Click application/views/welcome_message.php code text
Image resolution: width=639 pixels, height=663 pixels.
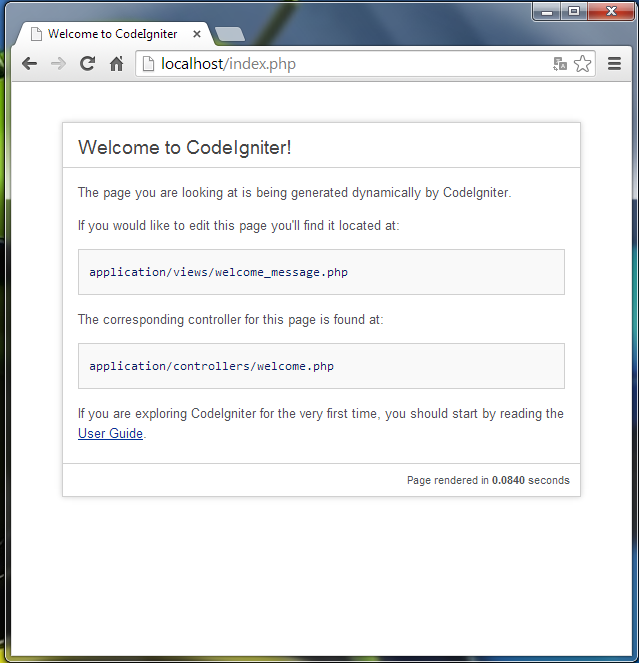pyautogui.click(x=219, y=272)
